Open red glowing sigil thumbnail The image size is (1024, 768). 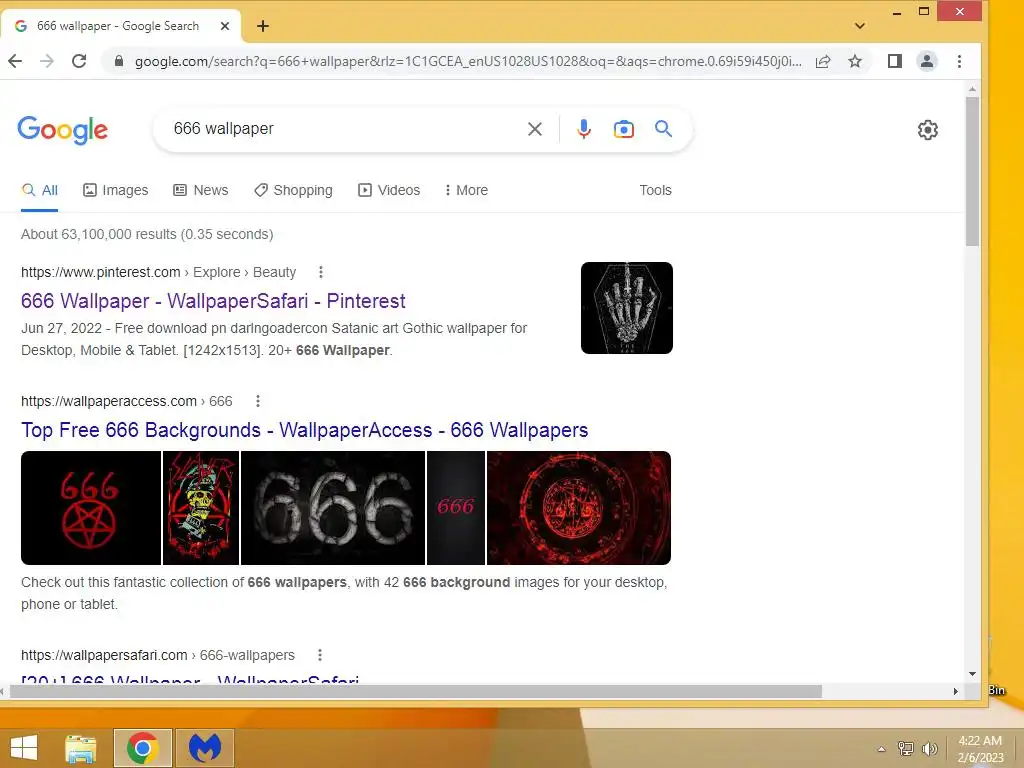coord(579,508)
